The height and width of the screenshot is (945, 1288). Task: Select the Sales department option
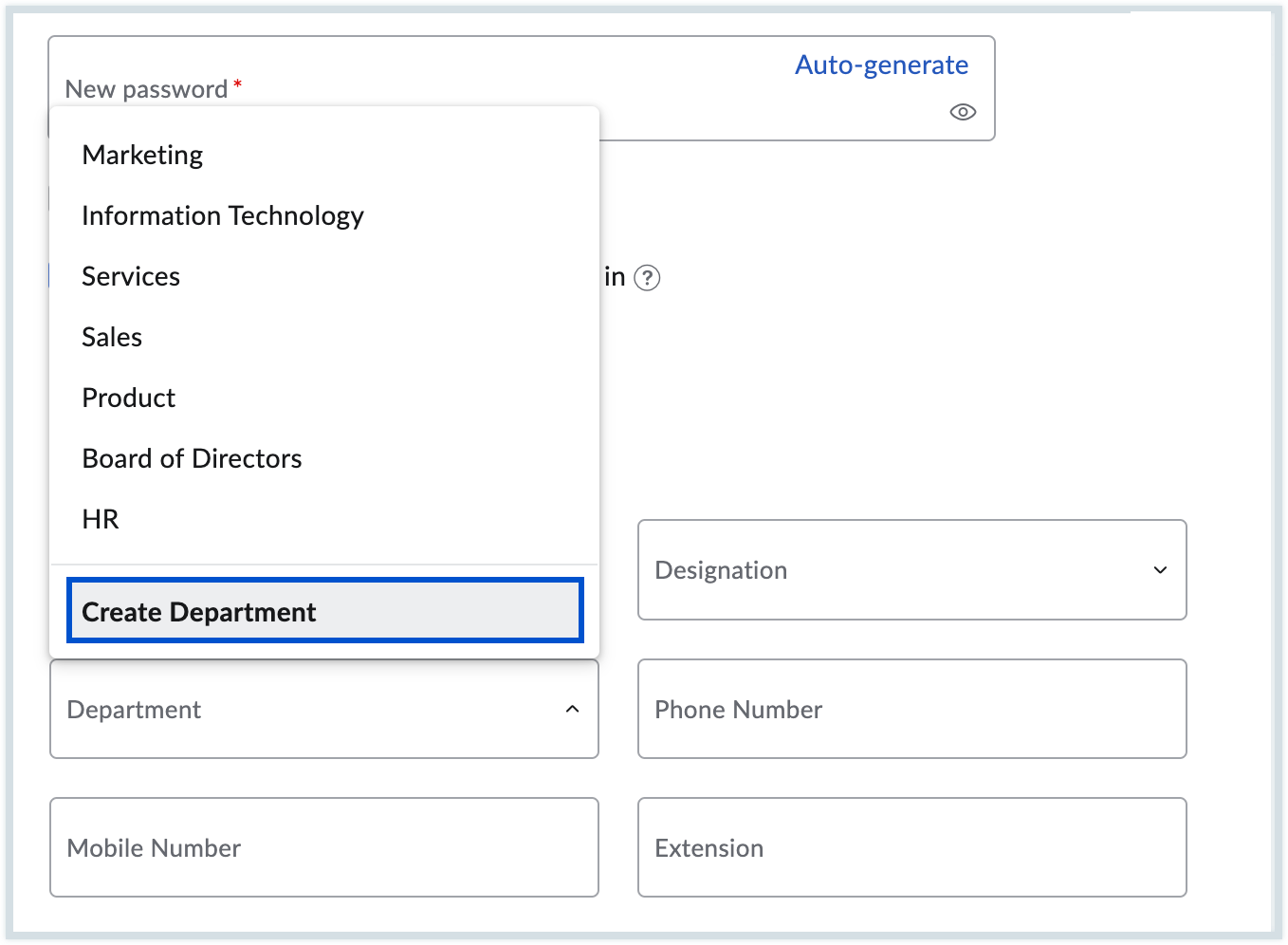[x=112, y=337]
